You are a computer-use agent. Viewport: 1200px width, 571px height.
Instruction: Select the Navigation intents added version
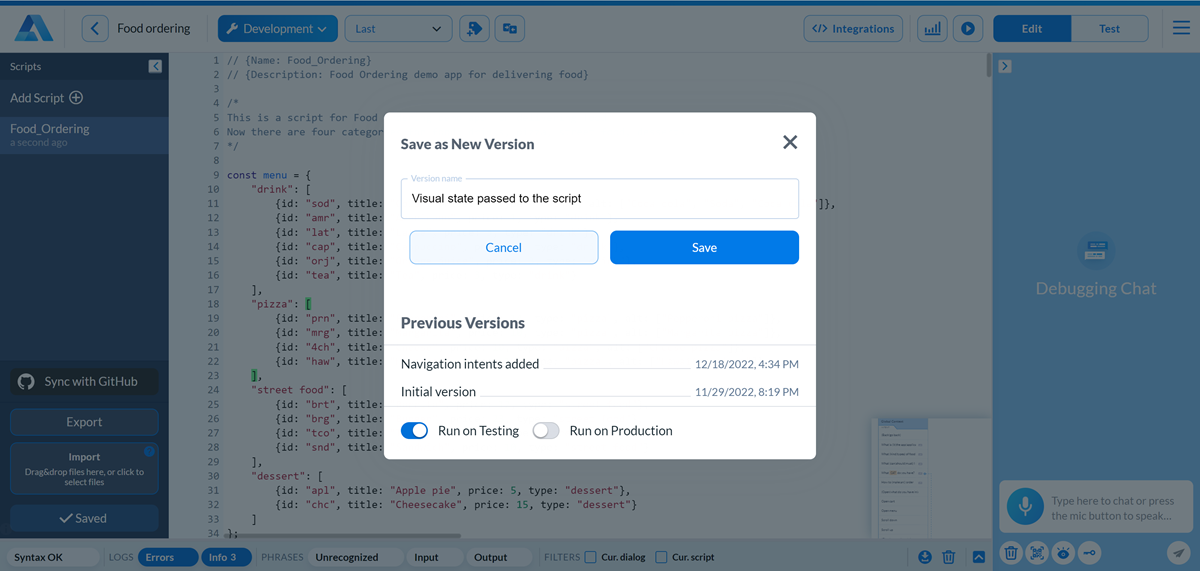[470, 364]
